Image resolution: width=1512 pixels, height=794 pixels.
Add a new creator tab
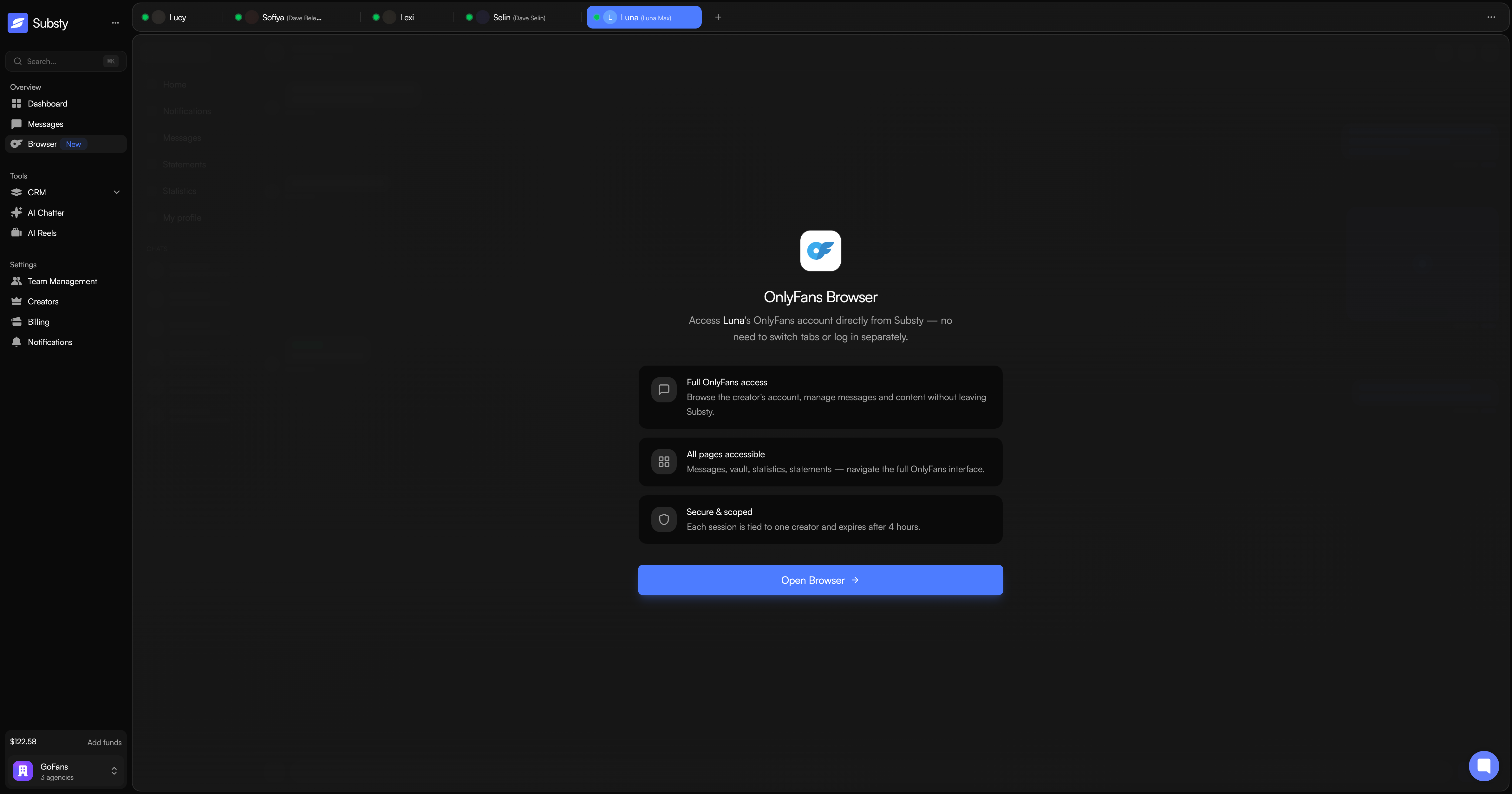tap(718, 17)
